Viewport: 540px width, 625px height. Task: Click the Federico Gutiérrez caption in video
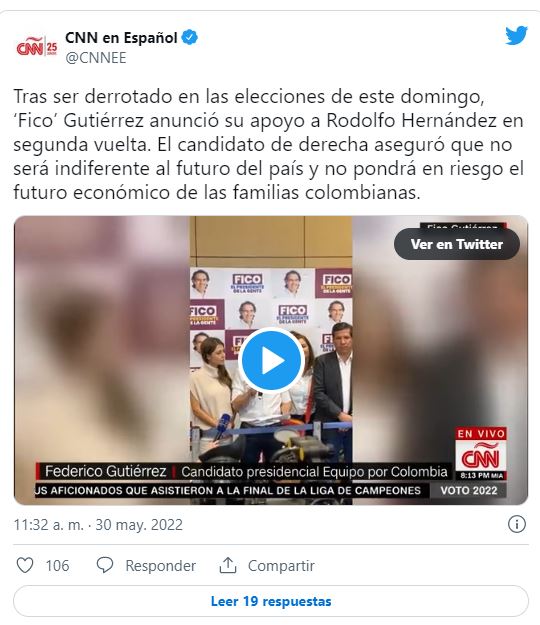pyautogui.click(x=105, y=472)
